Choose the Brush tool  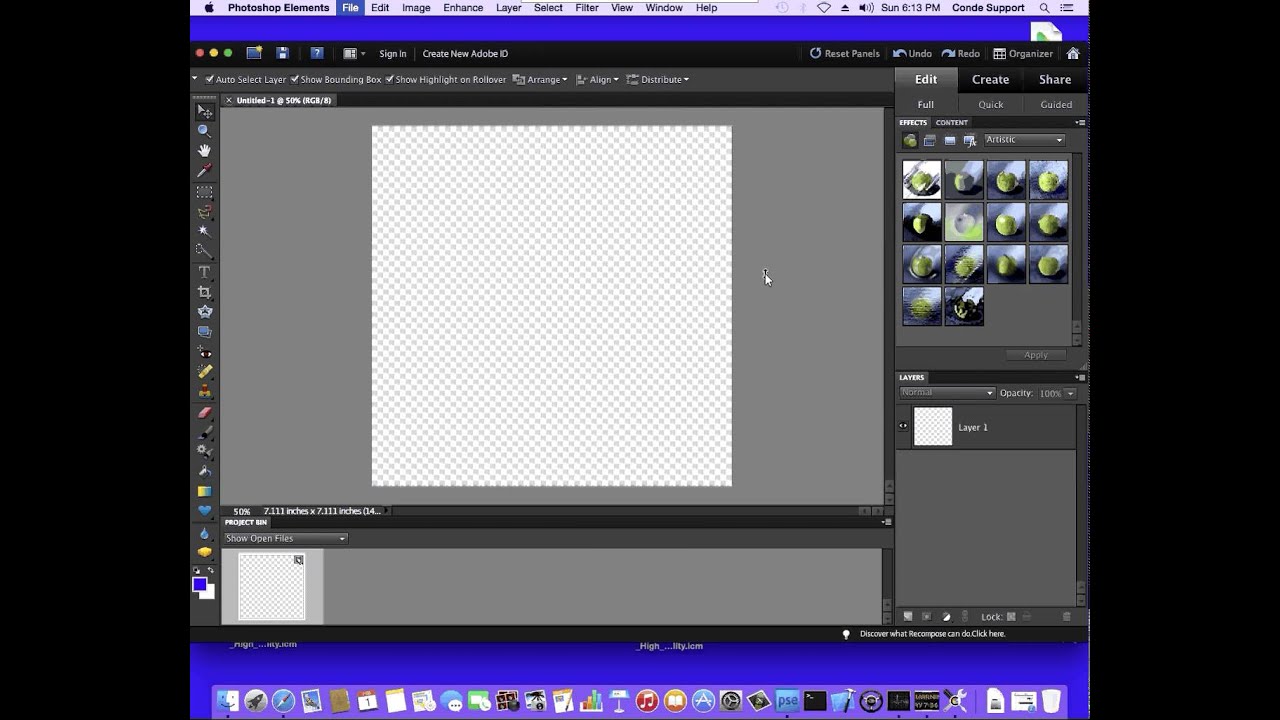click(x=204, y=432)
